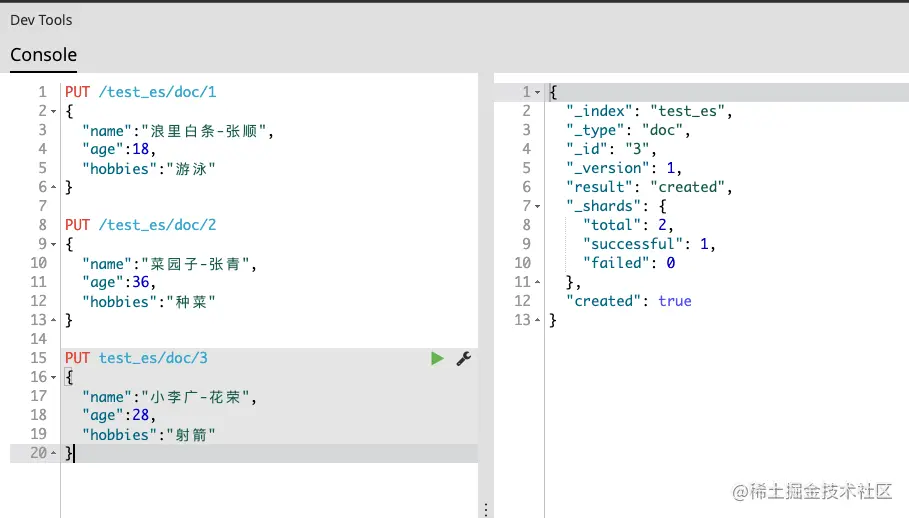The height and width of the screenshot is (518, 909).
Task: Click the "successful": 1 response line
Action: click(x=649, y=244)
